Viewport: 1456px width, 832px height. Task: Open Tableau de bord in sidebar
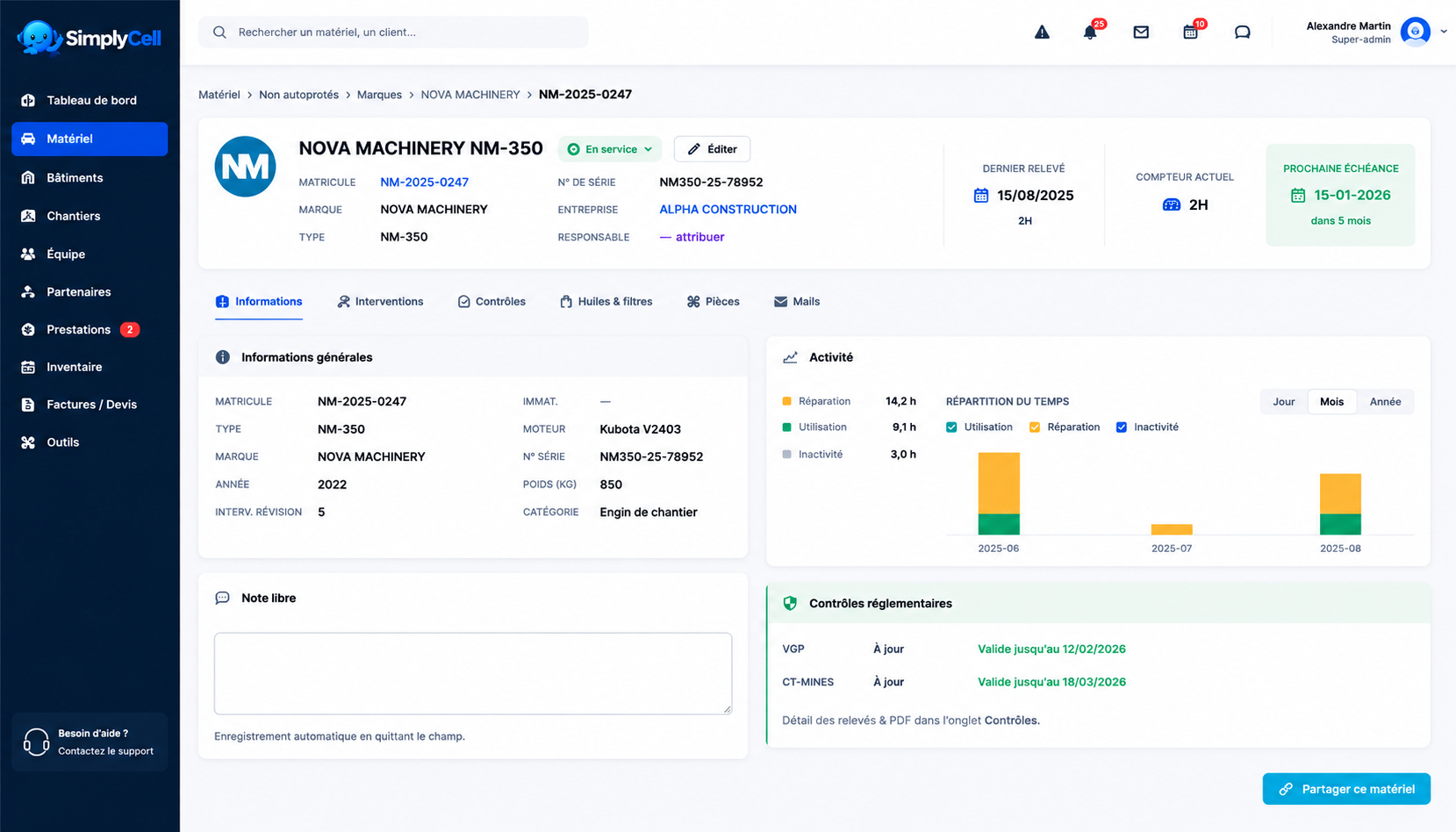click(x=90, y=100)
